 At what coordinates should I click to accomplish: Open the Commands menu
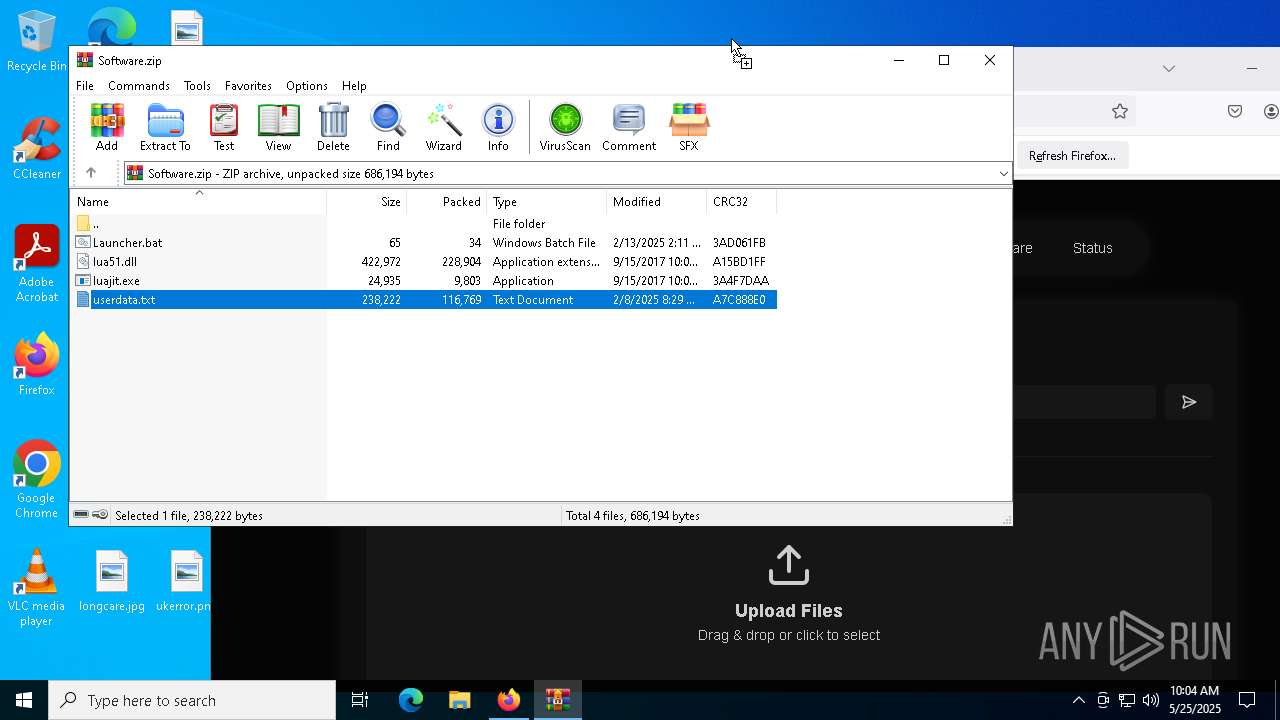[139, 86]
